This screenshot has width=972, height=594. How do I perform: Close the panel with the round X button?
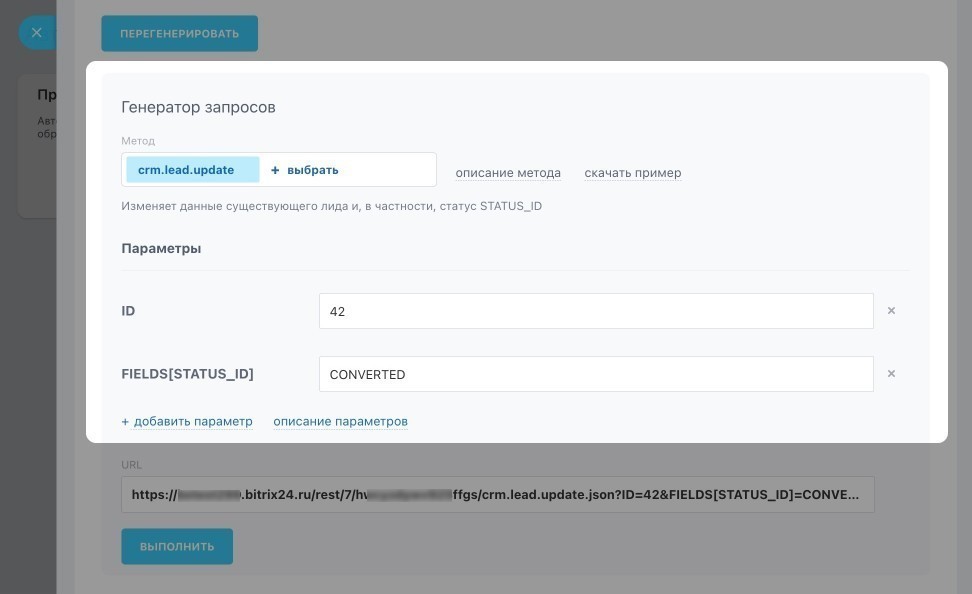tap(36, 33)
